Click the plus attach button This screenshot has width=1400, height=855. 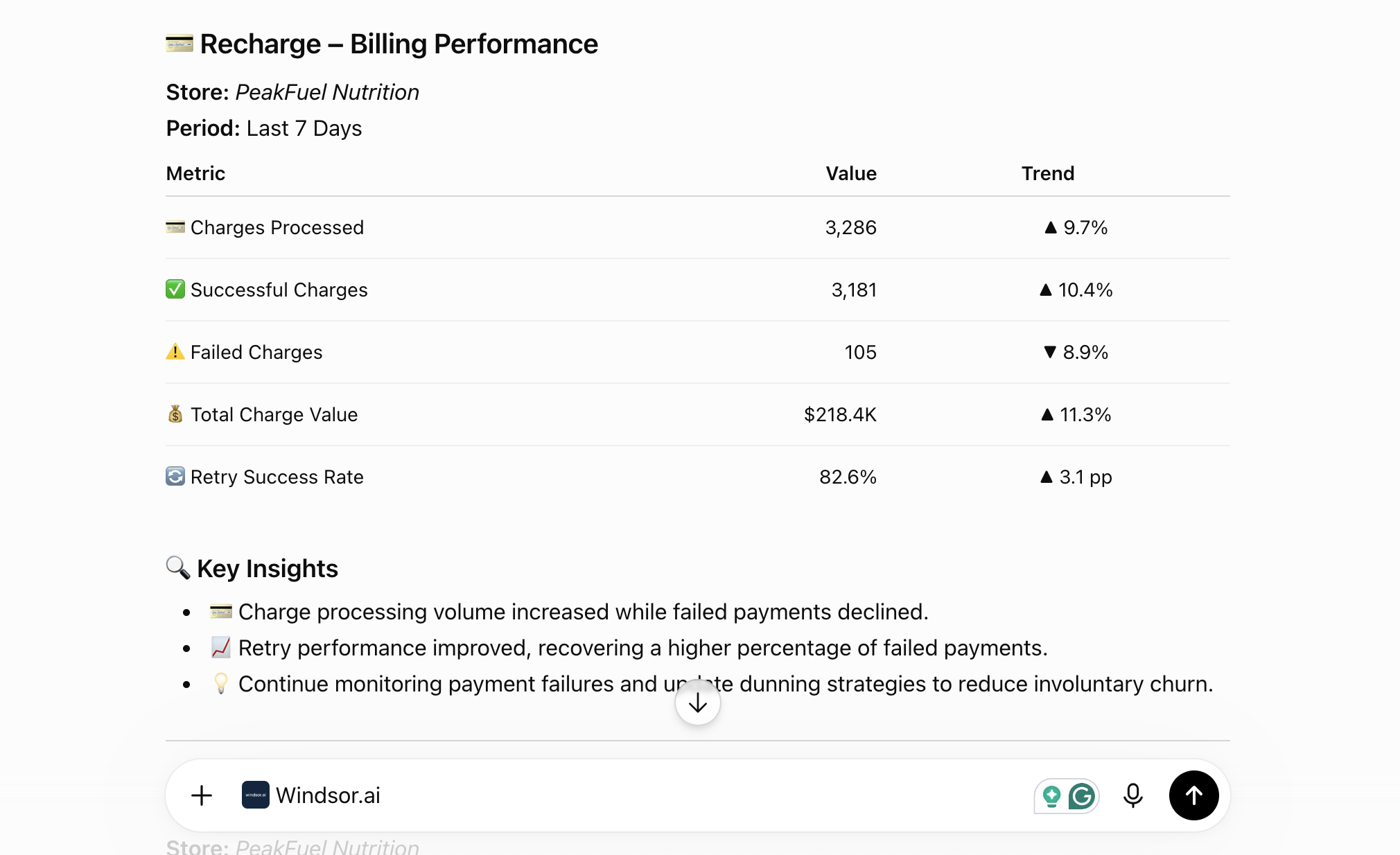(x=202, y=795)
